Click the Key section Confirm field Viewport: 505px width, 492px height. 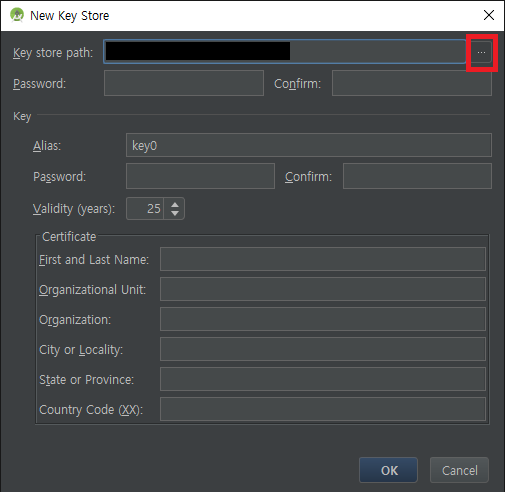click(417, 176)
